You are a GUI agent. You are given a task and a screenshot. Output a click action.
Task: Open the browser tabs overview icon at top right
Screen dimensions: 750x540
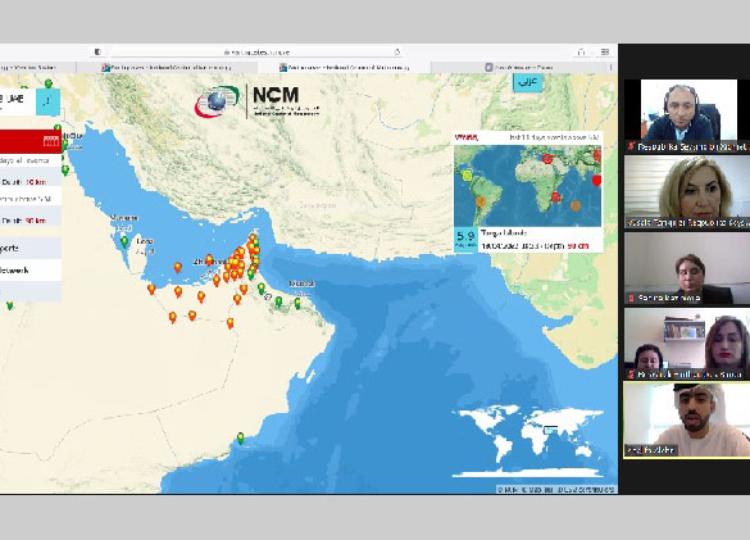click(x=606, y=52)
